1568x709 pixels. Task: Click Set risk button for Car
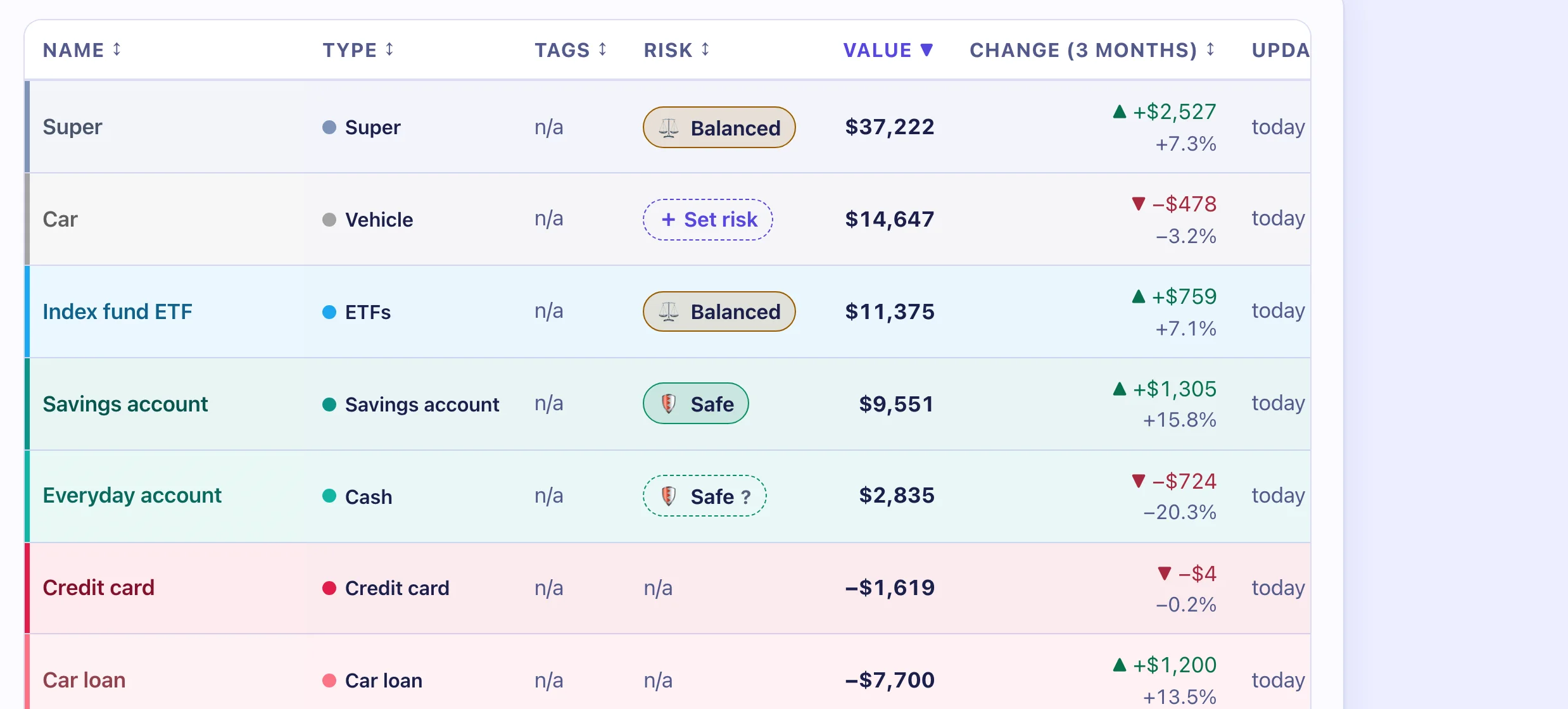708,220
